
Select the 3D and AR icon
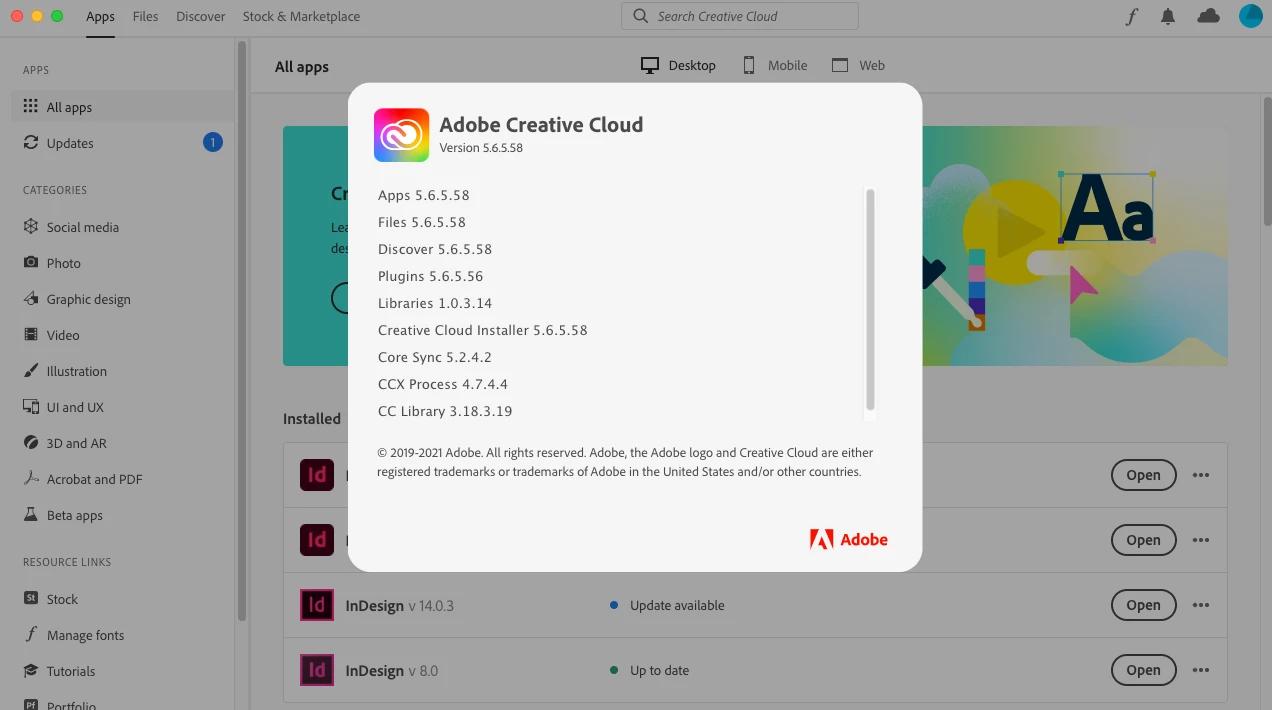click(31, 442)
